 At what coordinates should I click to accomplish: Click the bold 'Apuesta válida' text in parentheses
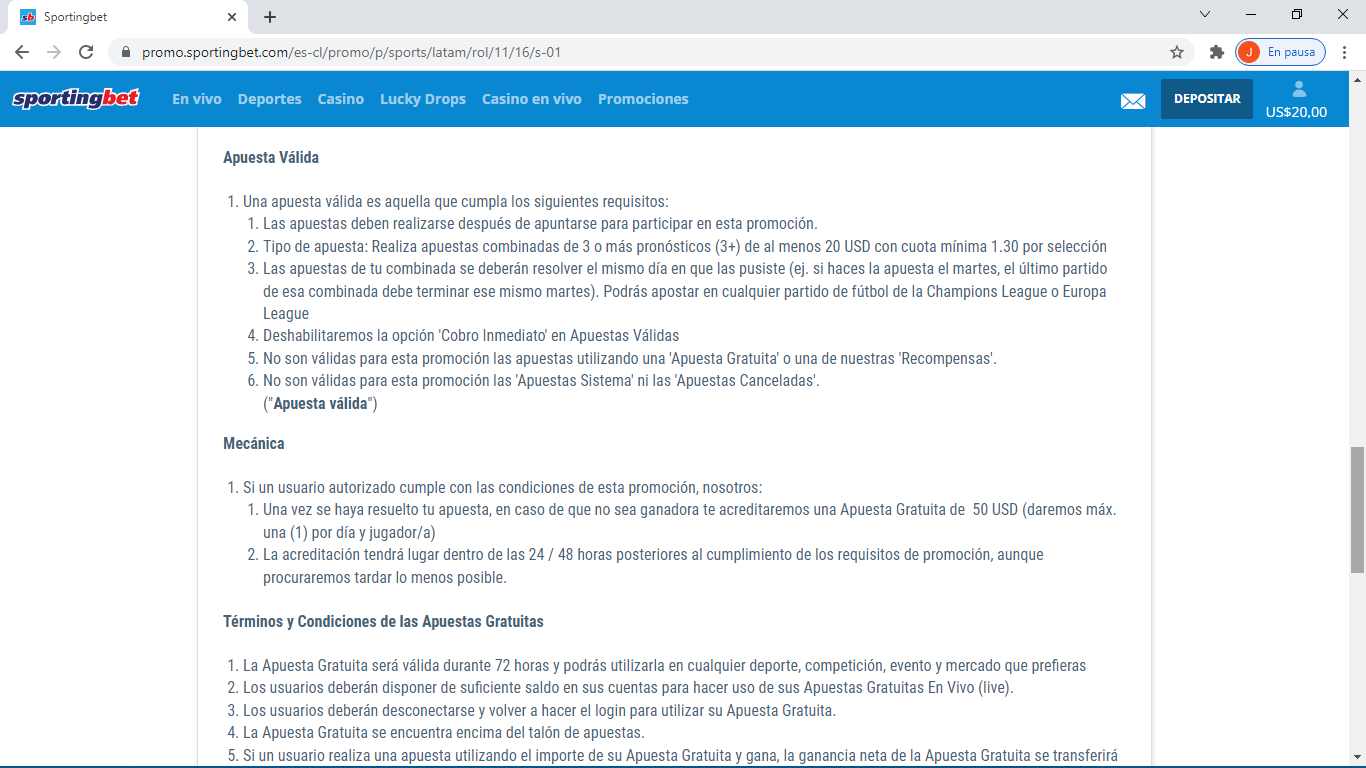pyautogui.click(x=321, y=404)
